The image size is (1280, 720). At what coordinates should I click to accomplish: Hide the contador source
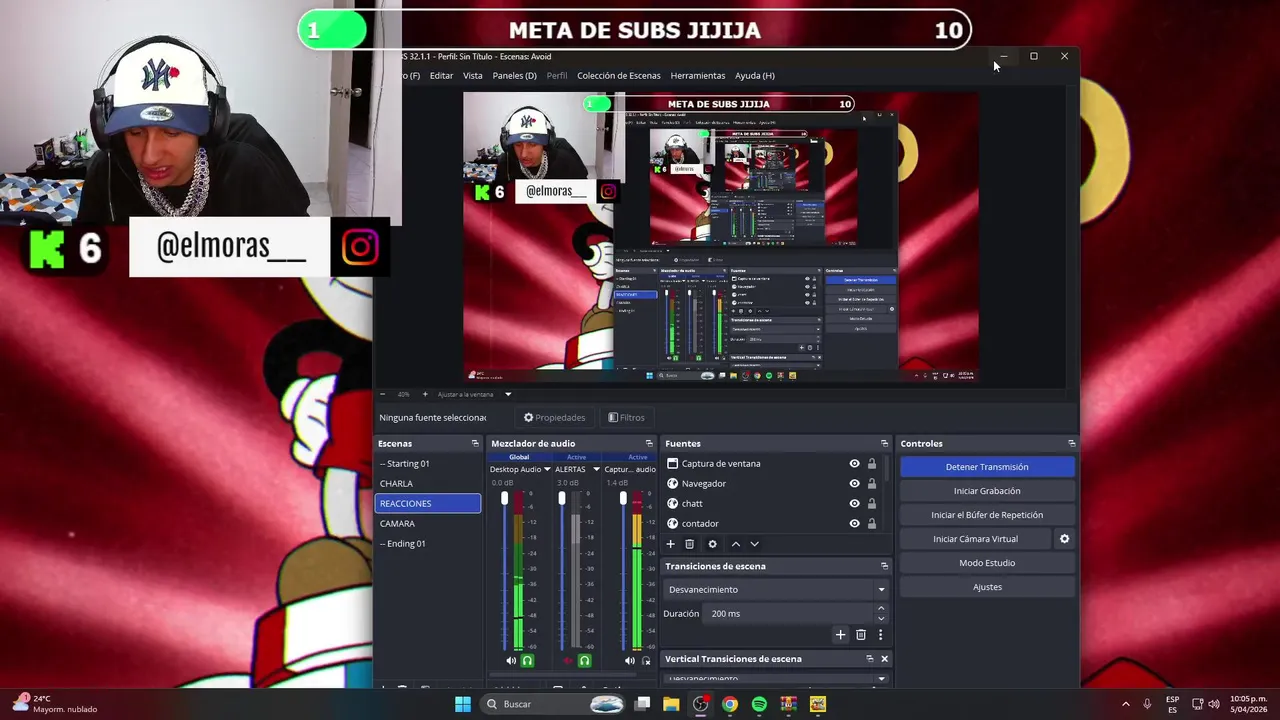[x=854, y=524]
